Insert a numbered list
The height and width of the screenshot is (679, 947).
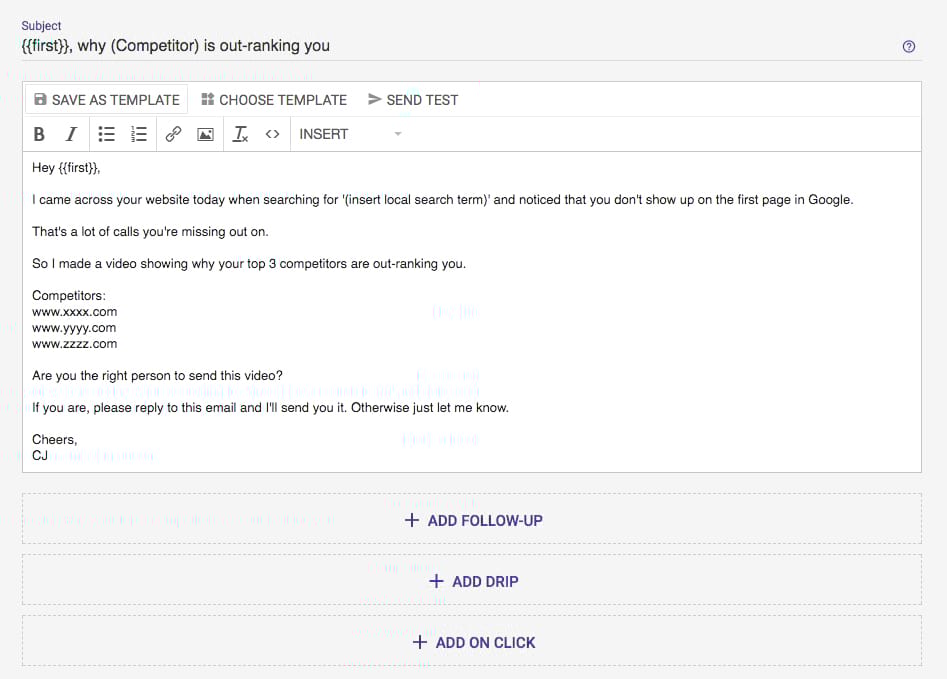(139, 134)
